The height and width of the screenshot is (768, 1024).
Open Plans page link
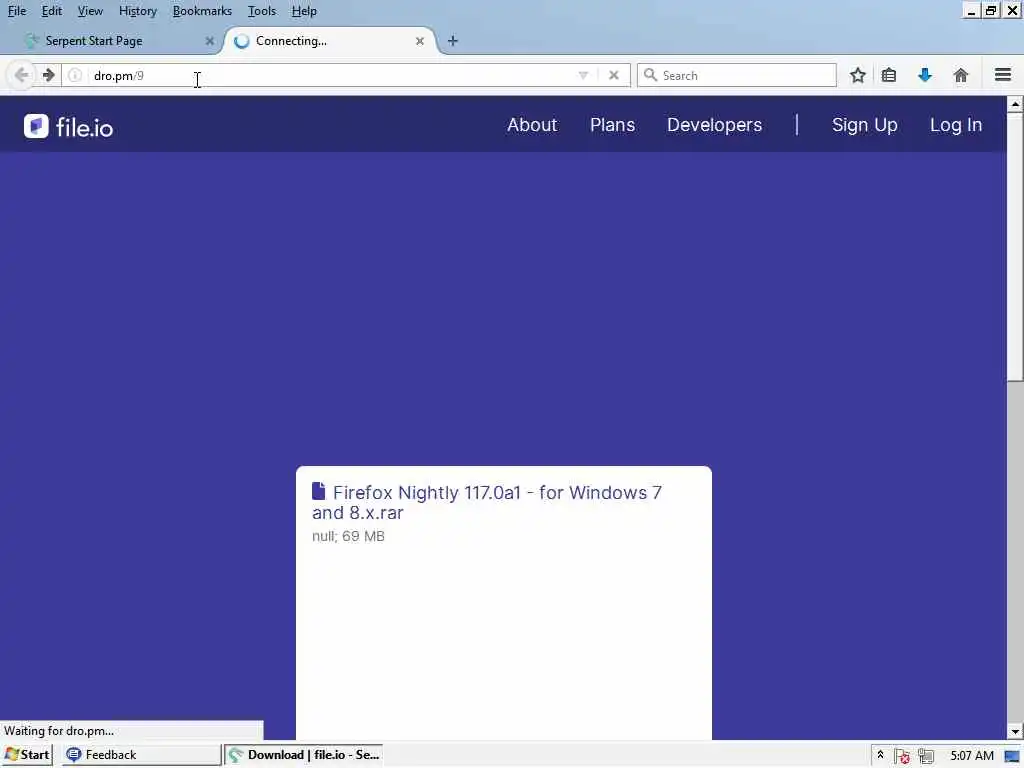612,125
